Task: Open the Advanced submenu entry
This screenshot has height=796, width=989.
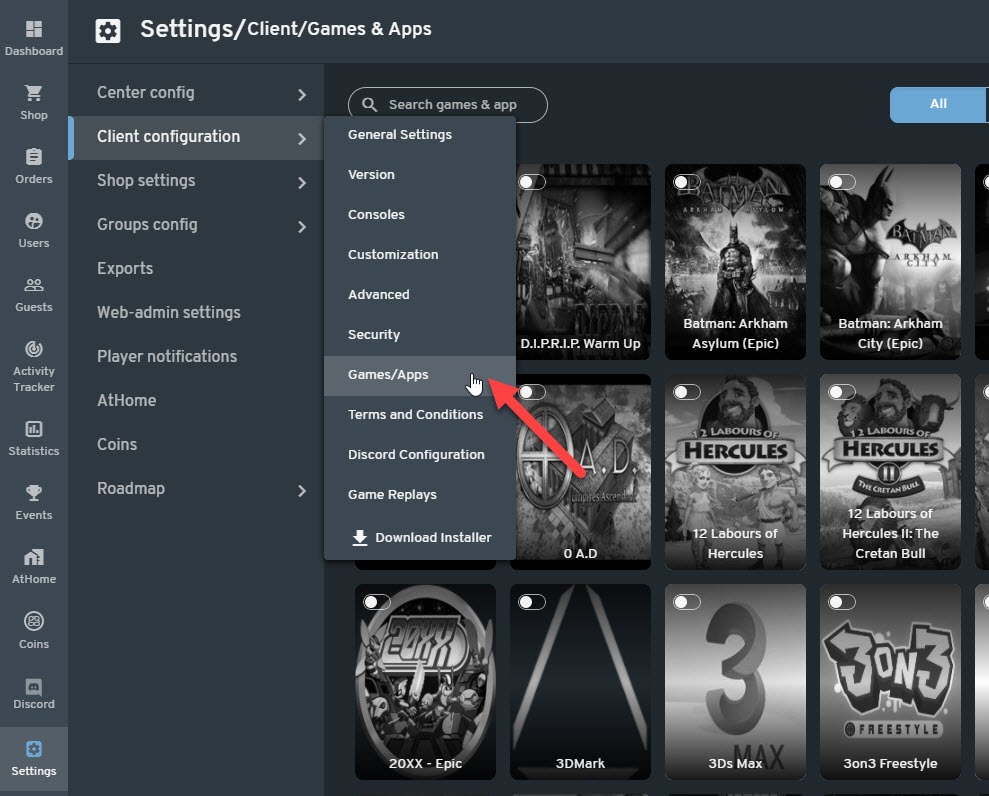Action: coord(419,295)
